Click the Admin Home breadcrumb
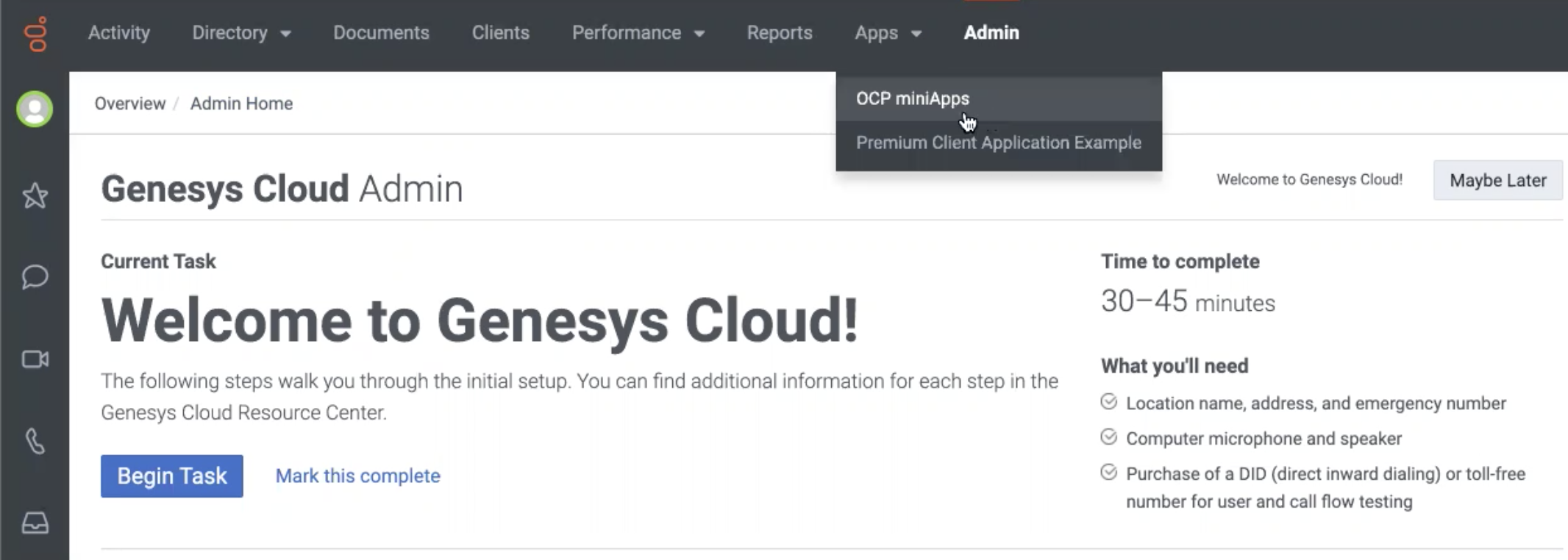The image size is (1568, 560). [241, 104]
